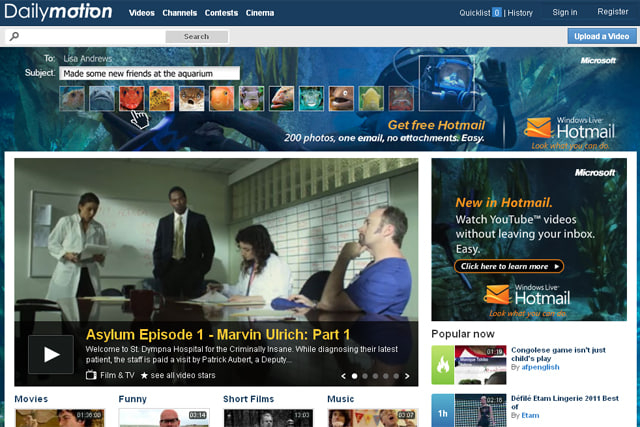Go to next featured video arrow
The image size is (640, 427).
(x=408, y=376)
